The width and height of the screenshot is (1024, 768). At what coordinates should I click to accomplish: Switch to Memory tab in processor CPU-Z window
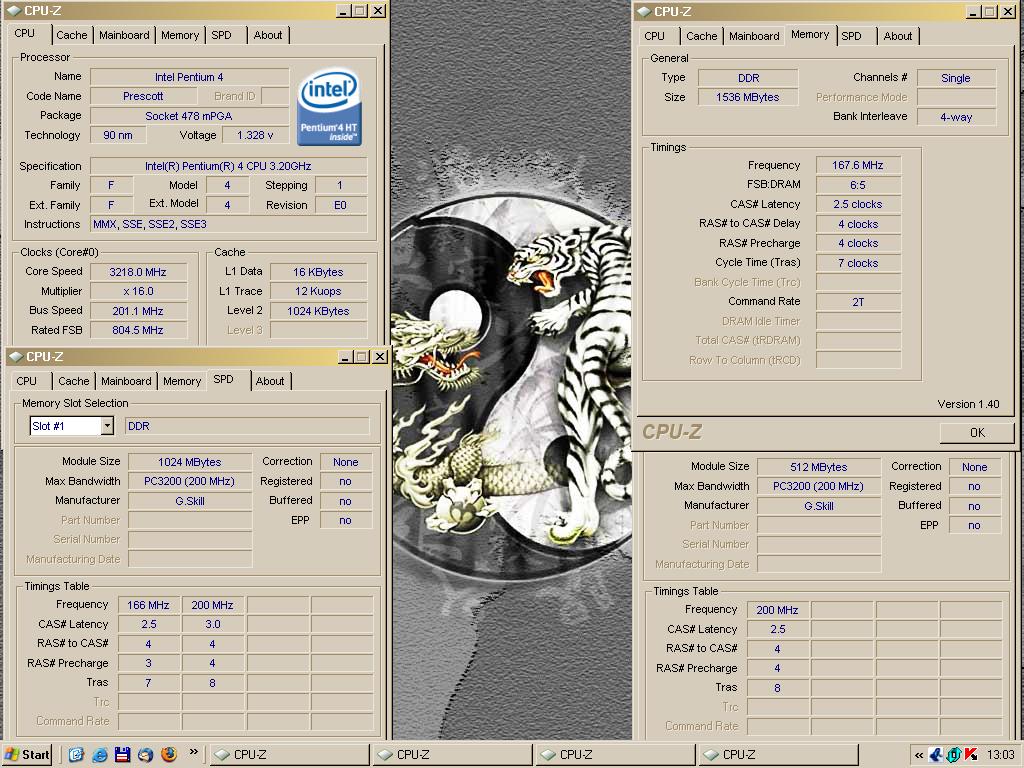(x=180, y=35)
